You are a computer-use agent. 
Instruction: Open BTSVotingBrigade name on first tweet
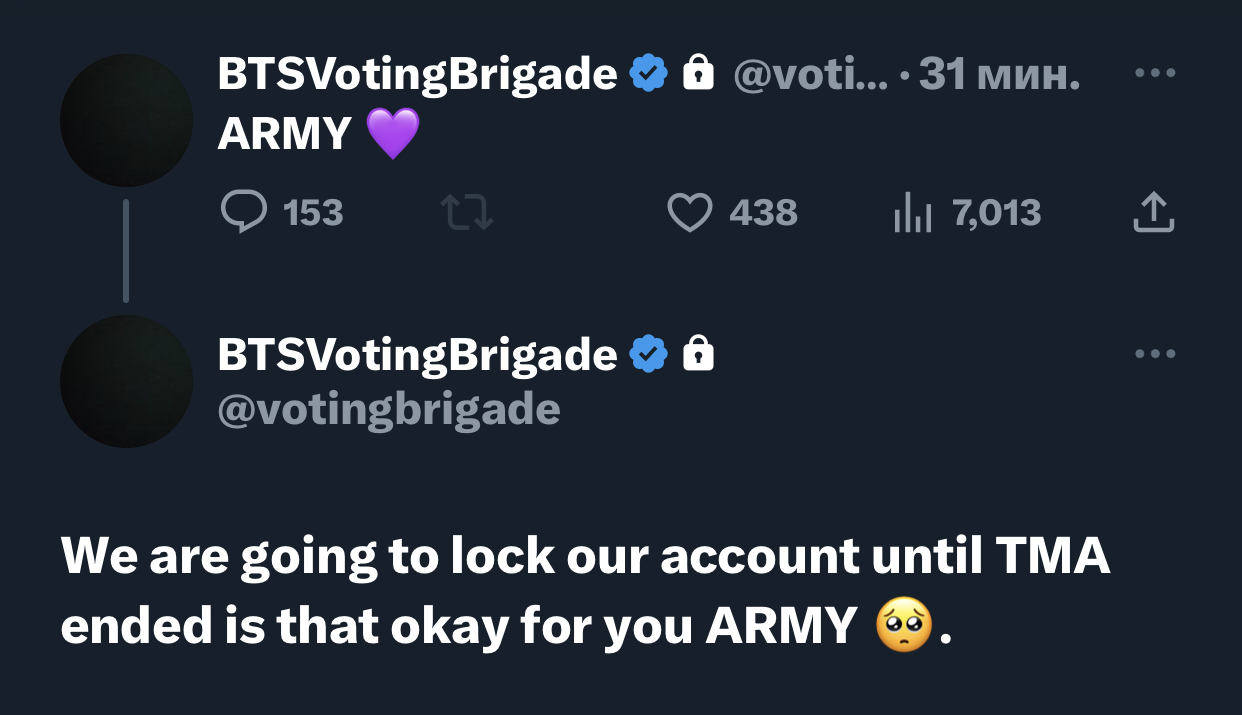tap(417, 74)
